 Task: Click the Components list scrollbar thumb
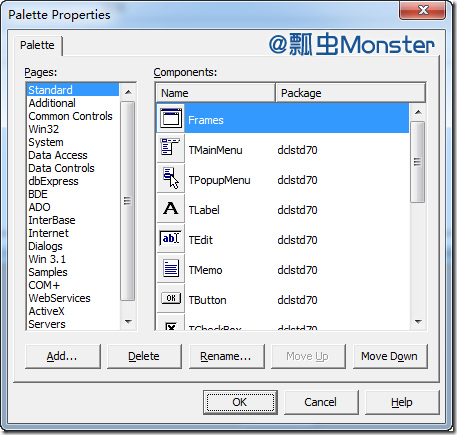(417, 162)
